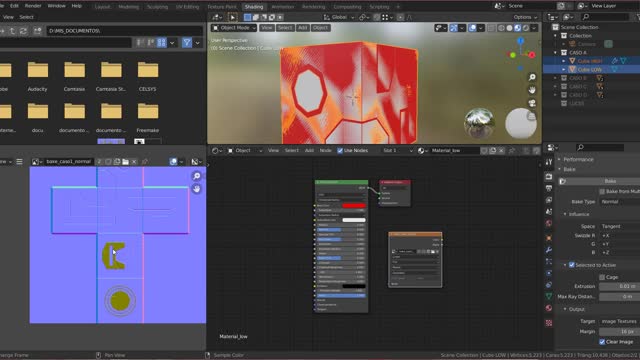Image resolution: width=640 pixels, height=360 pixels.
Task: Select Cube LOW in outliner
Action: point(589,69)
